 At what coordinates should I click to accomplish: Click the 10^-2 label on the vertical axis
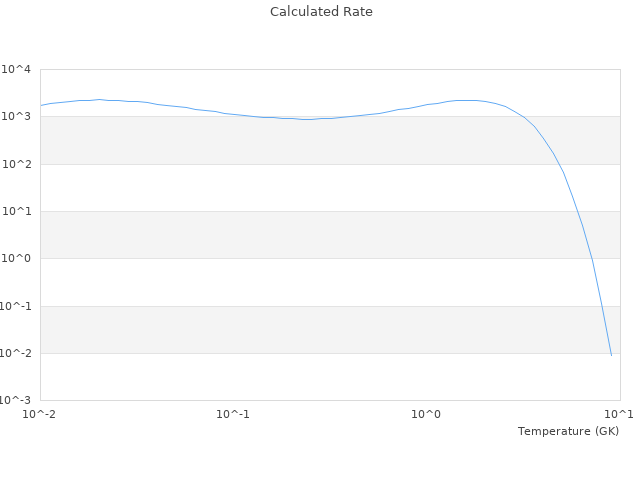click(x=15, y=353)
